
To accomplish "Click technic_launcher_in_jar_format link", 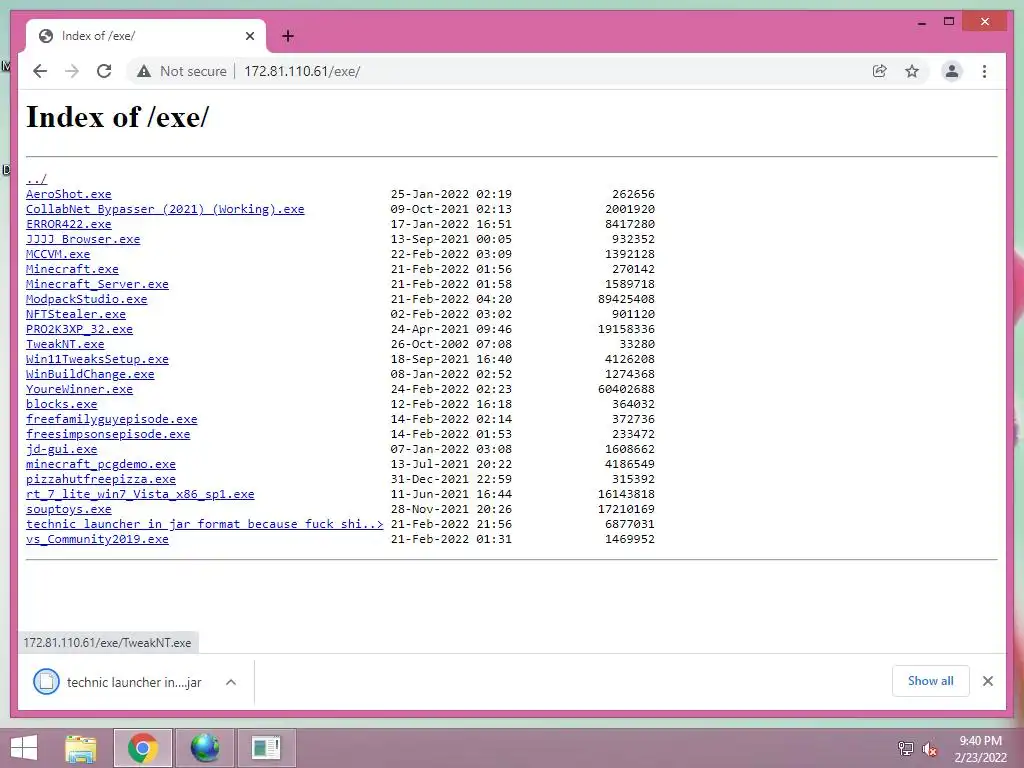I will coord(204,524).
